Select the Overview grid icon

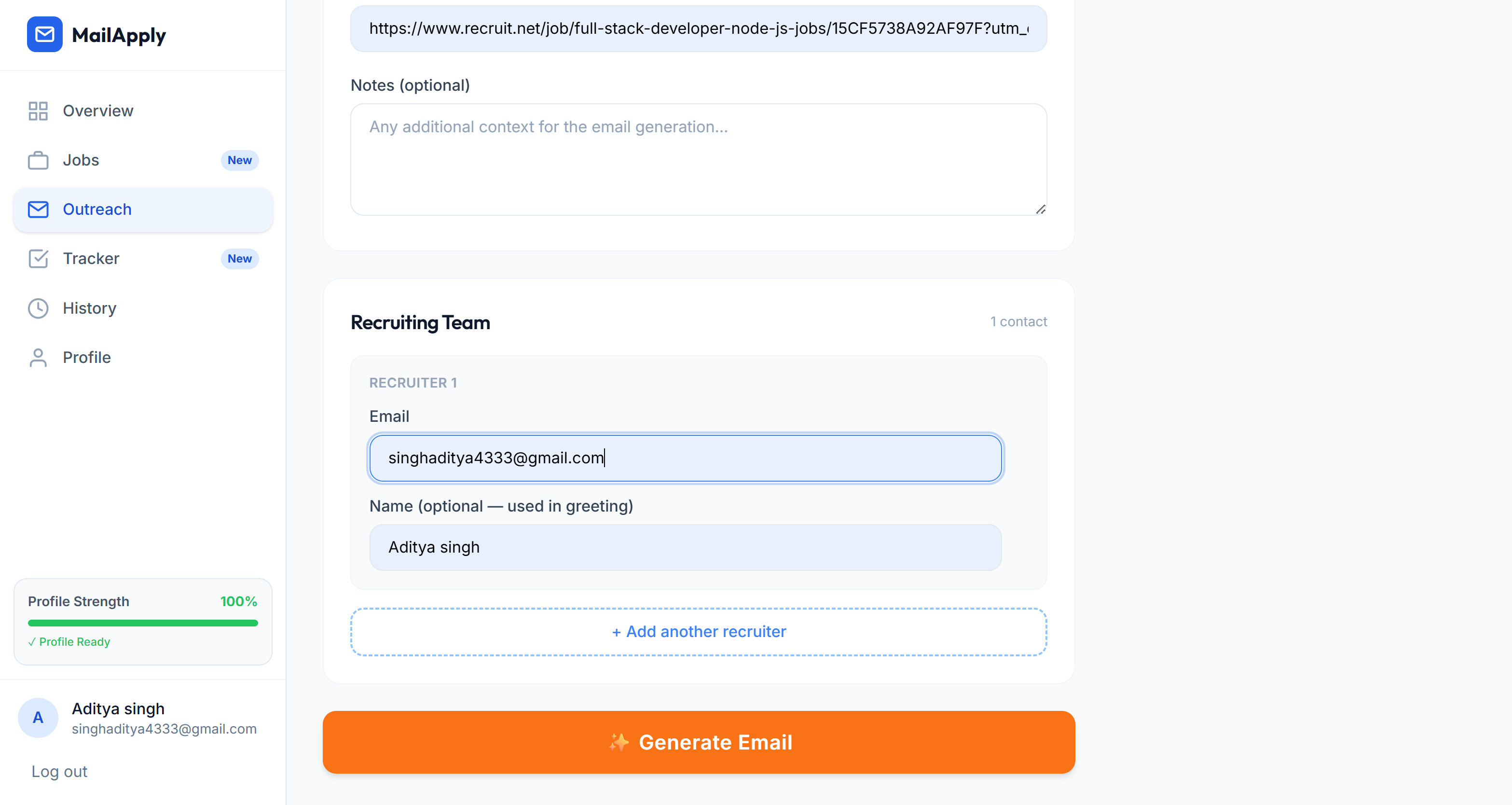[x=38, y=111]
